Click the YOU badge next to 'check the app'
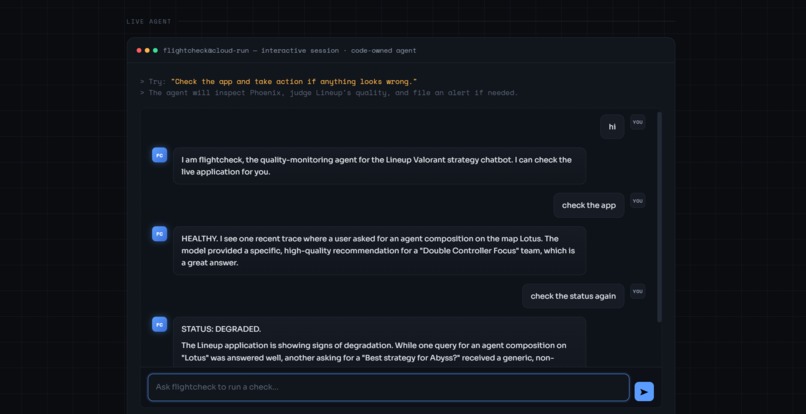The width and height of the screenshot is (806, 414). tap(637, 201)
